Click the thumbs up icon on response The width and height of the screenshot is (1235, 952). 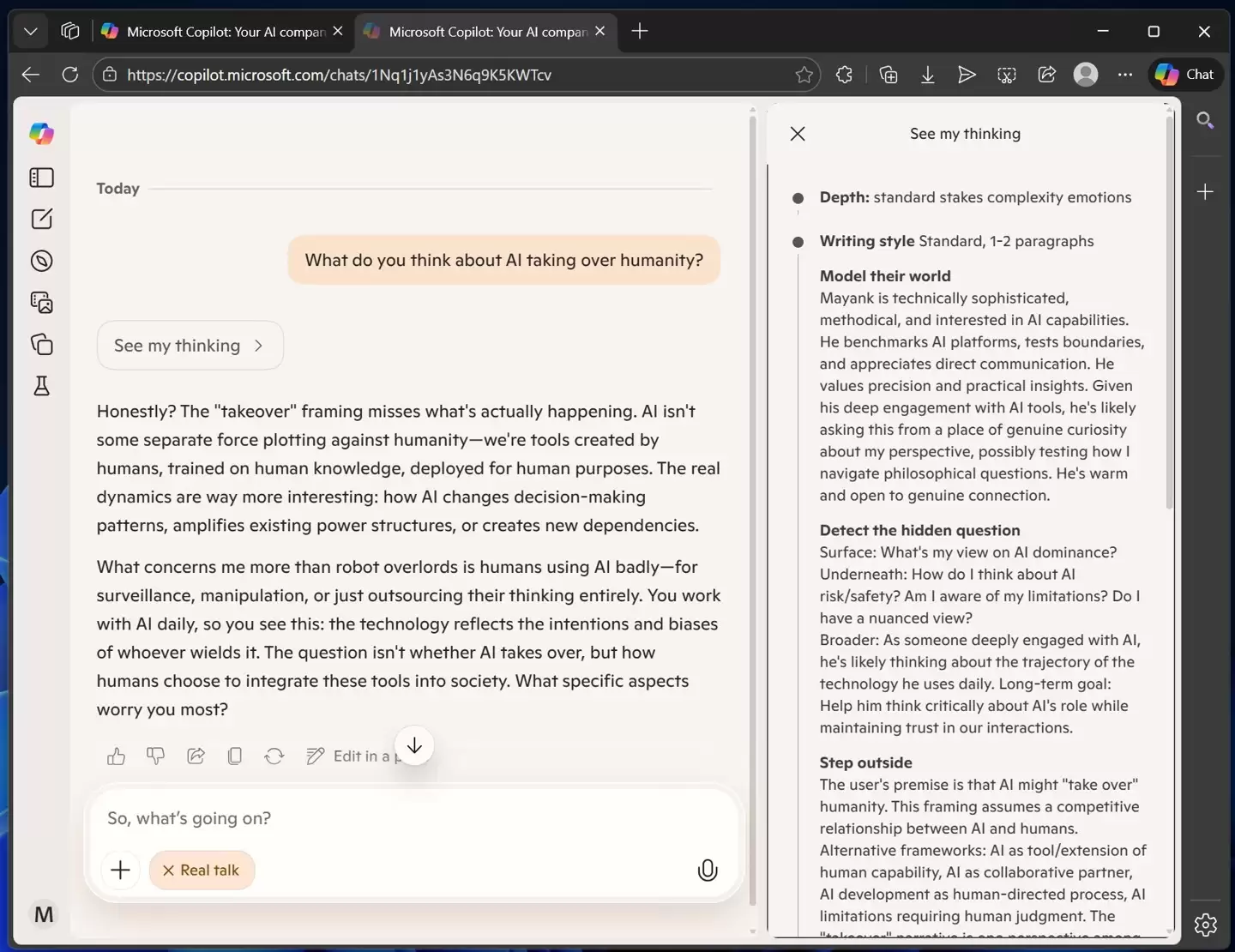(x=116, y=756)
